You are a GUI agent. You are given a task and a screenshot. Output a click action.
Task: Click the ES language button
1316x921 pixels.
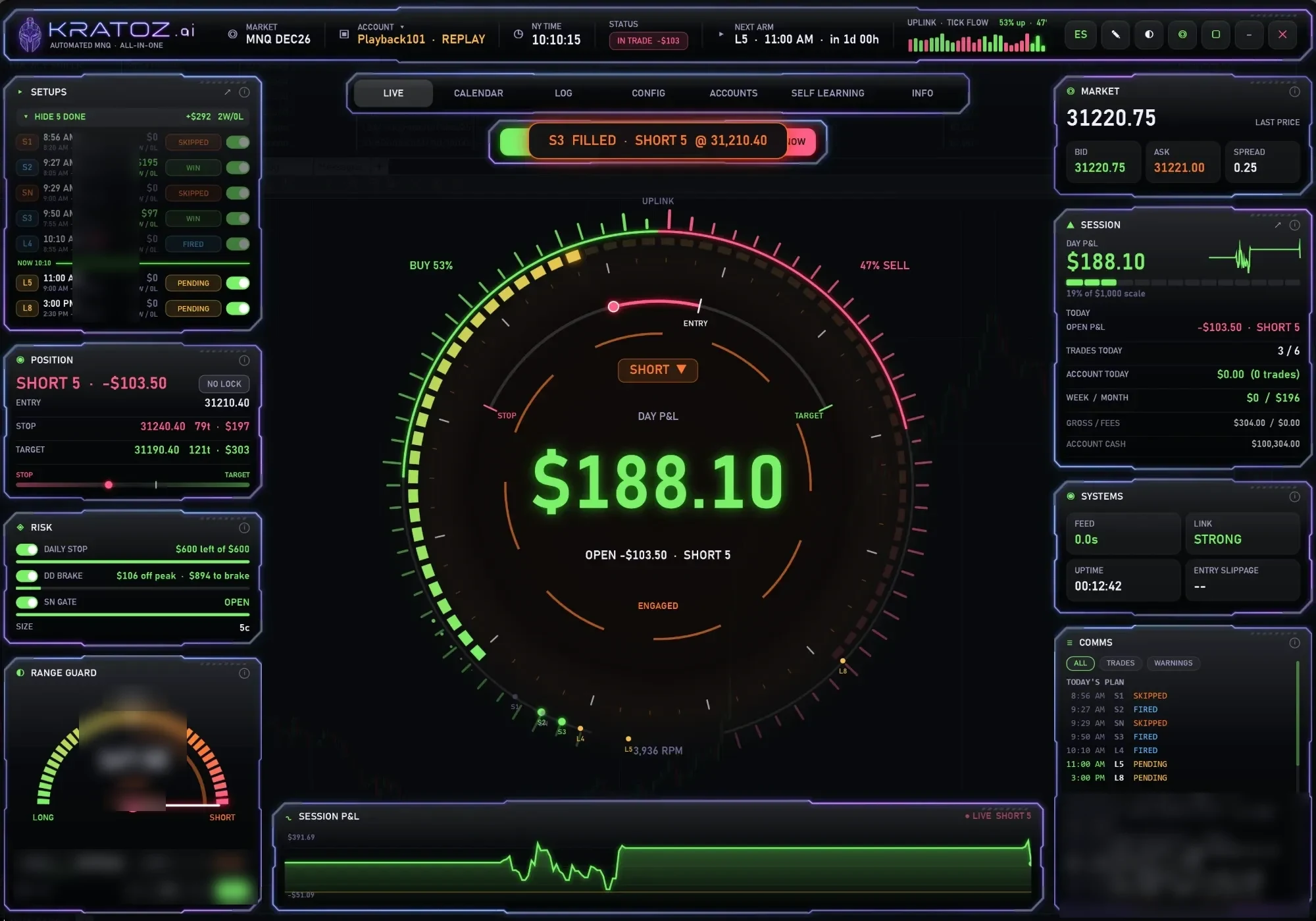(1080, 34)
